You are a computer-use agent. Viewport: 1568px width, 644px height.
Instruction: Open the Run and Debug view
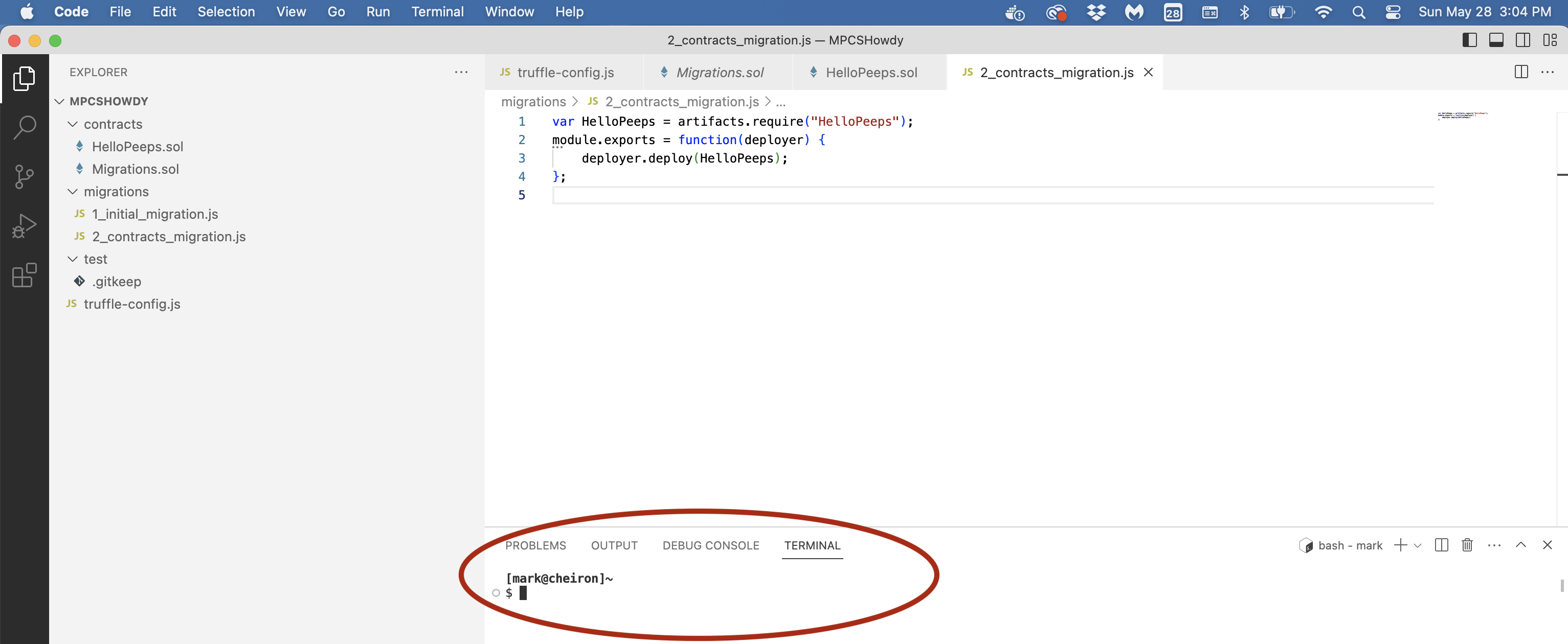click(x=25, y=225)
